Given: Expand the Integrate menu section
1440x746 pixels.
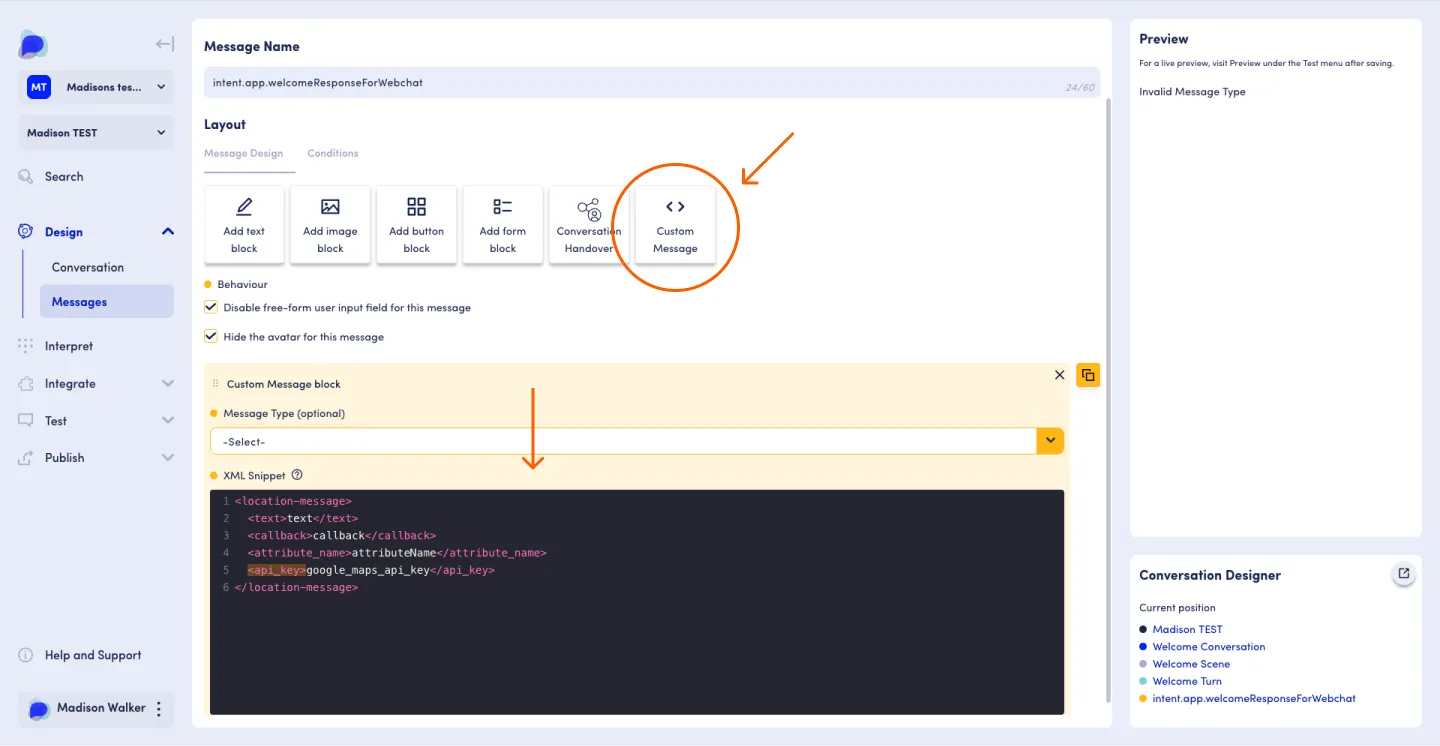Looking at the screenshot, I should point(168,384).
